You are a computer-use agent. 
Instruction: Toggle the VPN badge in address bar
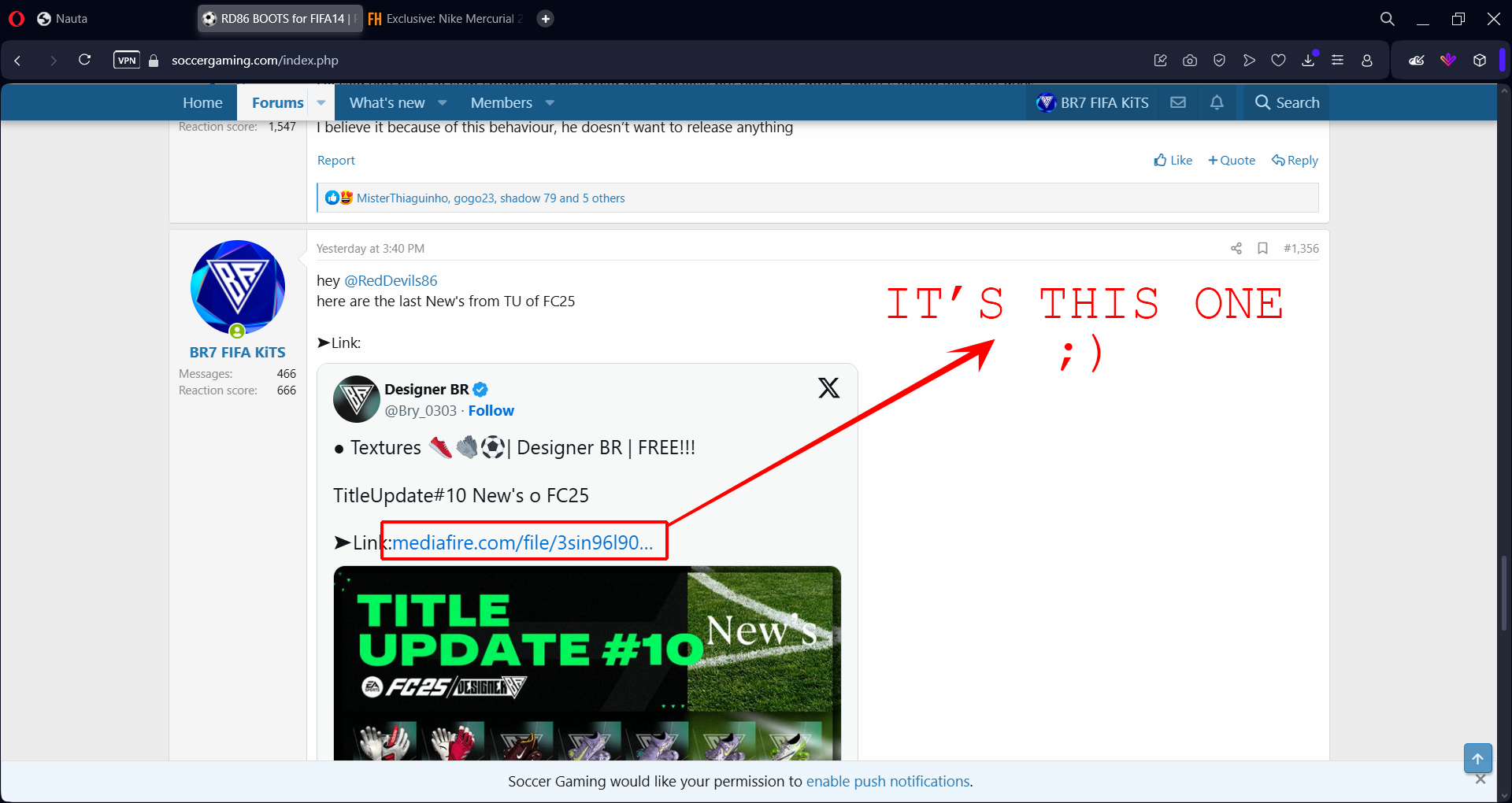click(x=127, y=60)
